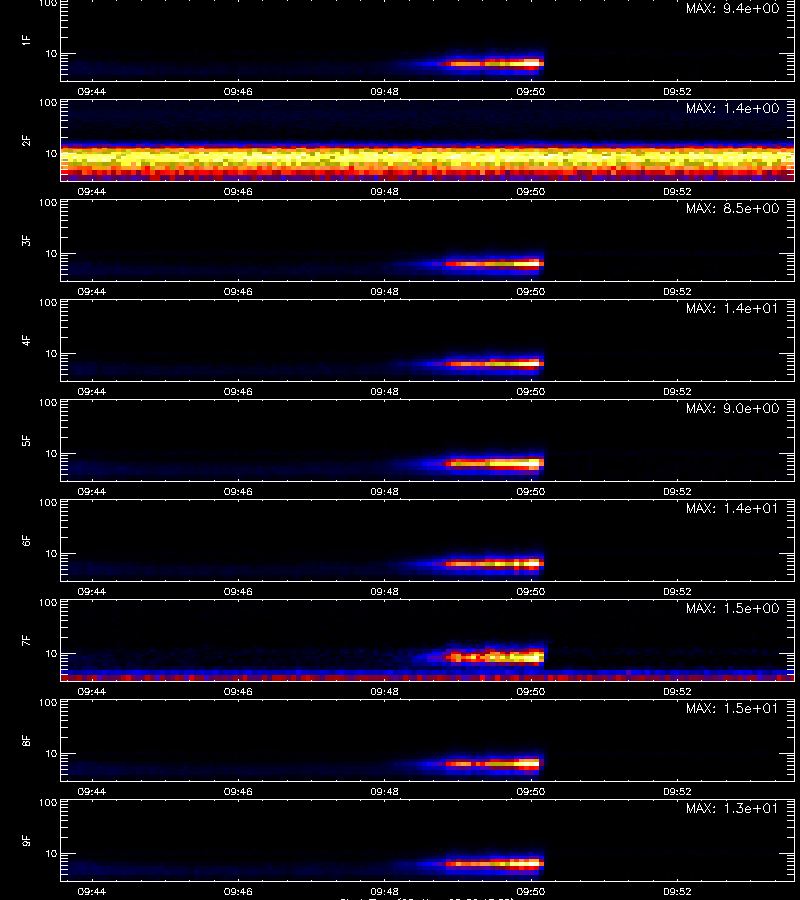
Task: Select the 1F axis label
Action: point(26,40)
